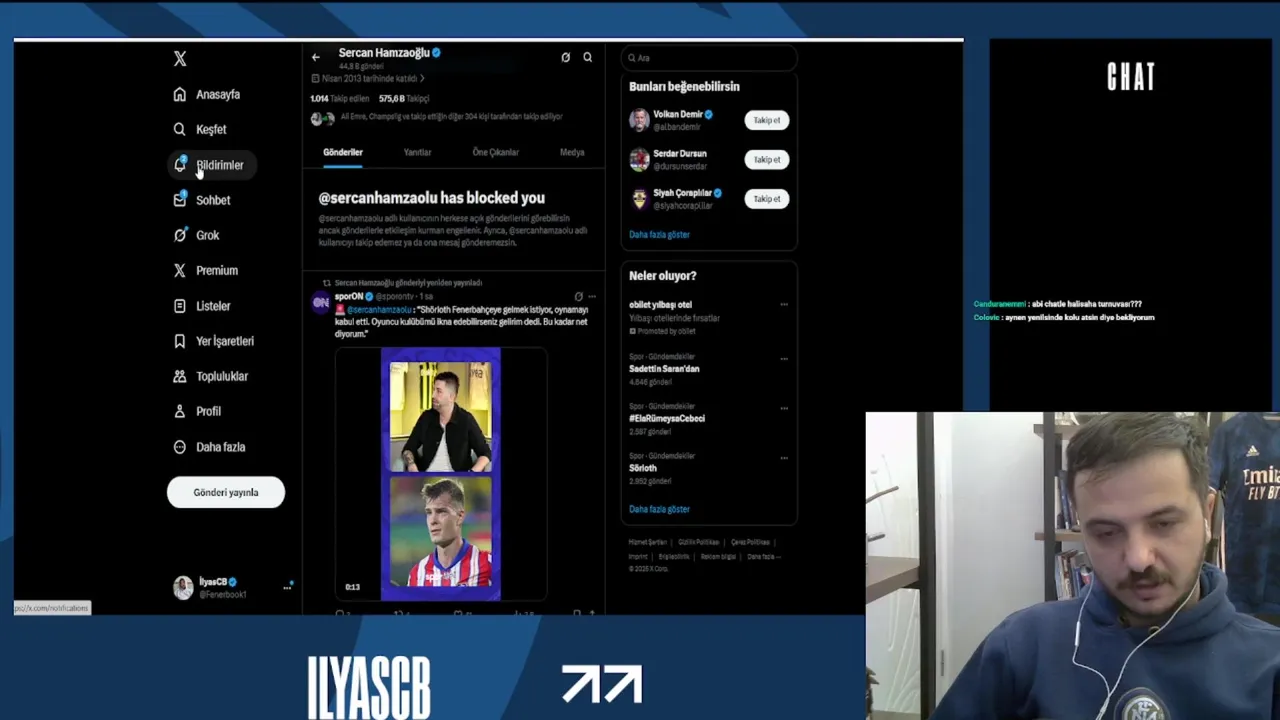Open Volkan Demir avatar
The height and width of the screenshot is (720, 1280).
pyautogui.click(x=639, y=120)
